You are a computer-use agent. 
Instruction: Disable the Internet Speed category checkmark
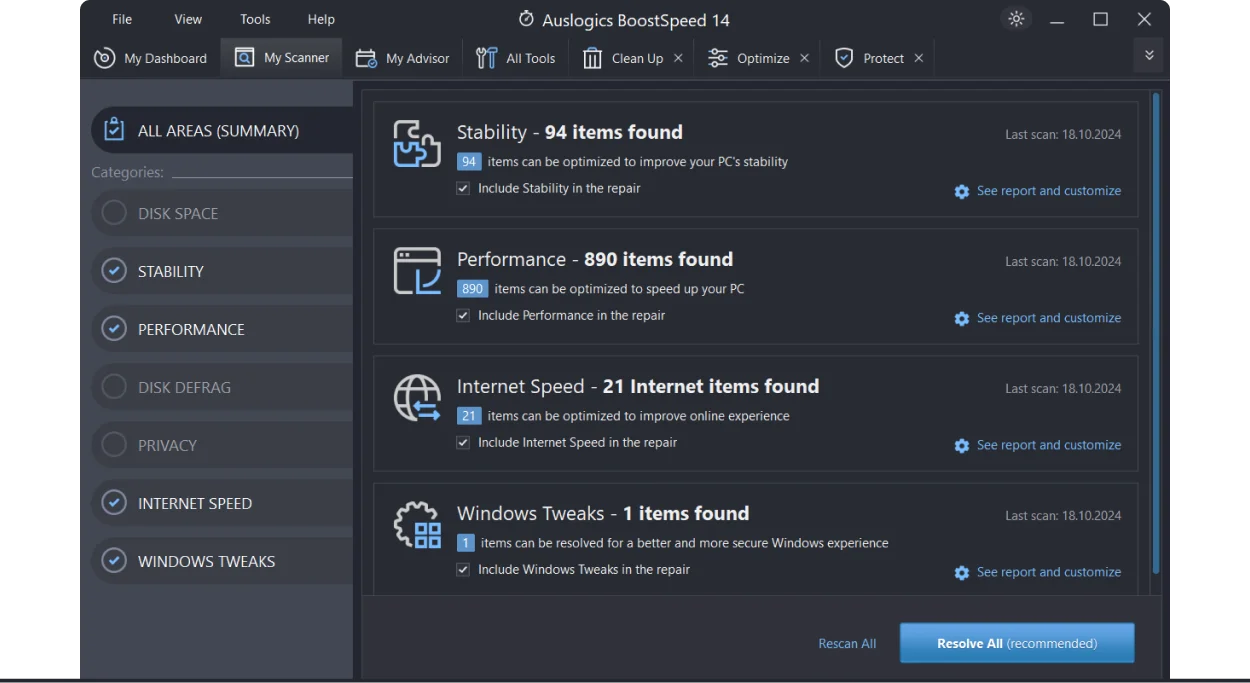114,503
